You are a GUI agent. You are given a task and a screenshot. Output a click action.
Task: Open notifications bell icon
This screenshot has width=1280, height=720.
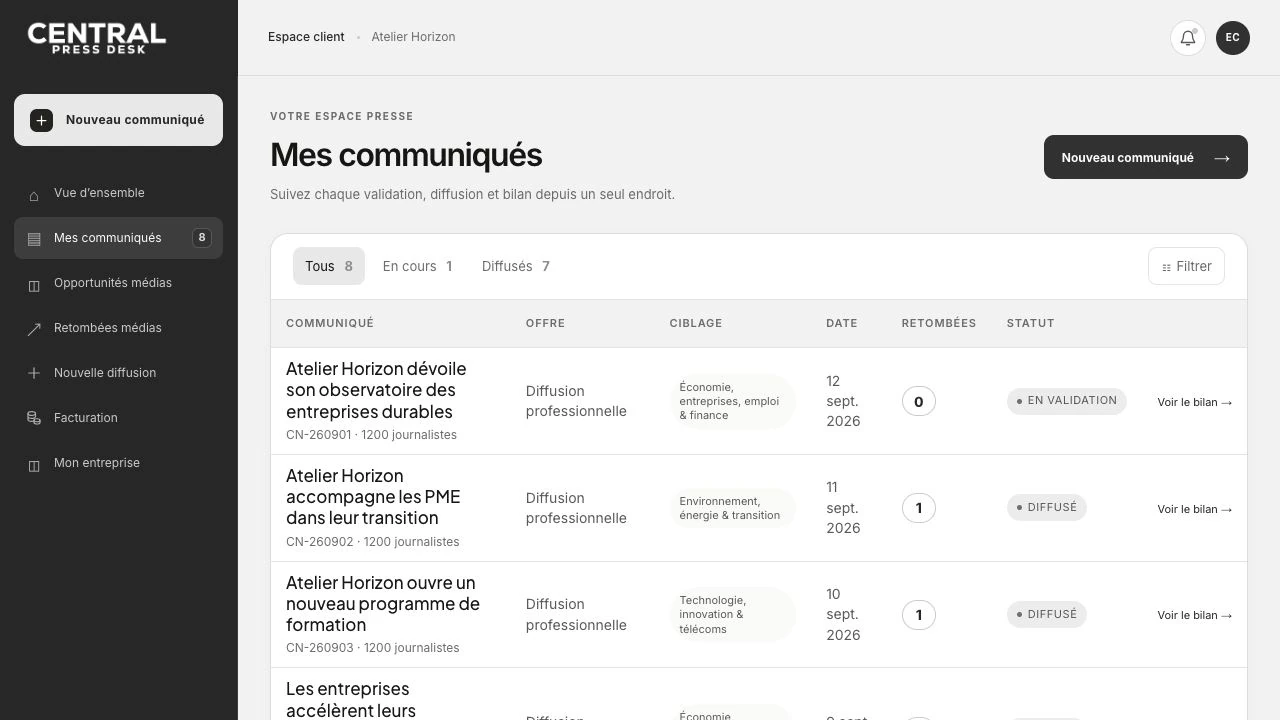1188,38
